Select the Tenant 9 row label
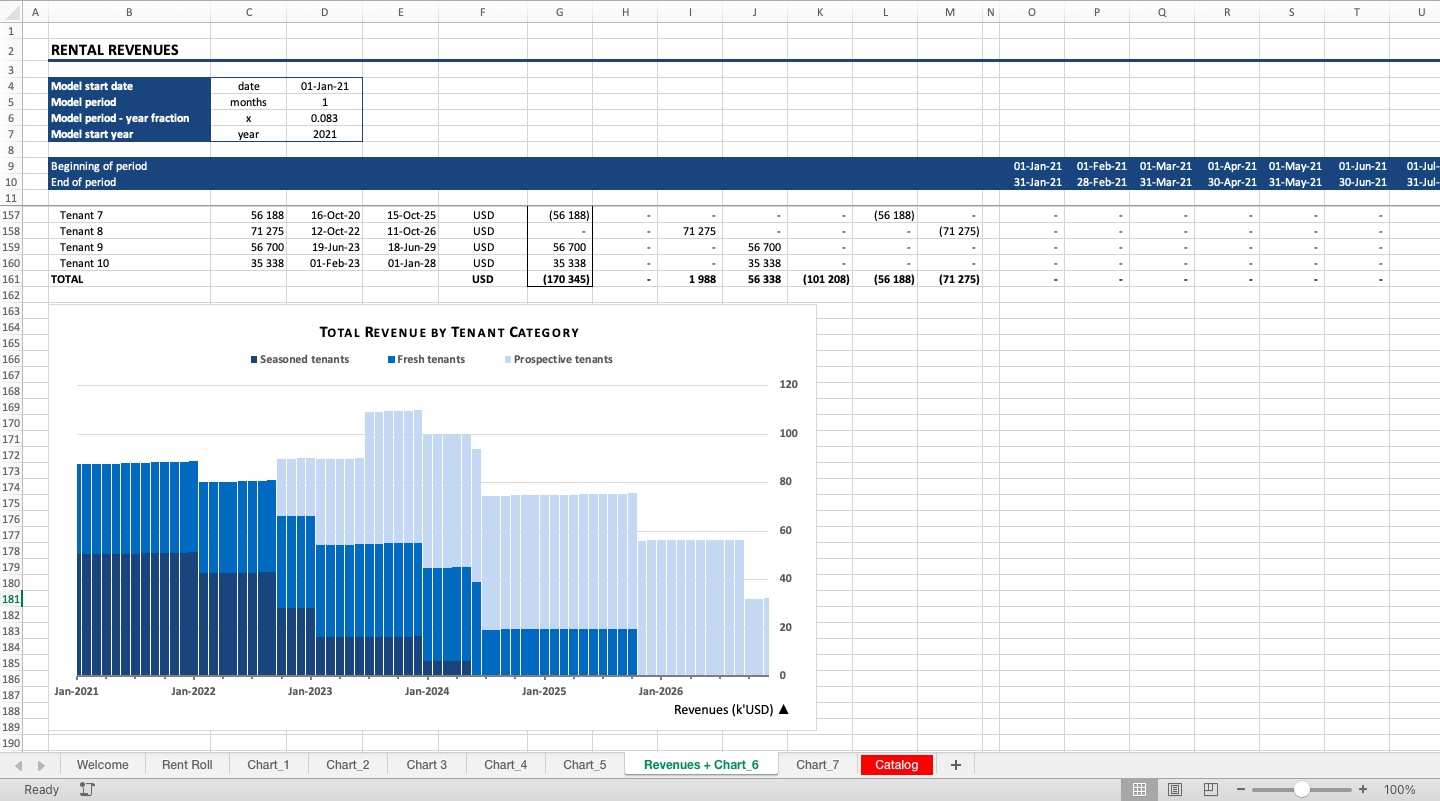 coord(82,247)
